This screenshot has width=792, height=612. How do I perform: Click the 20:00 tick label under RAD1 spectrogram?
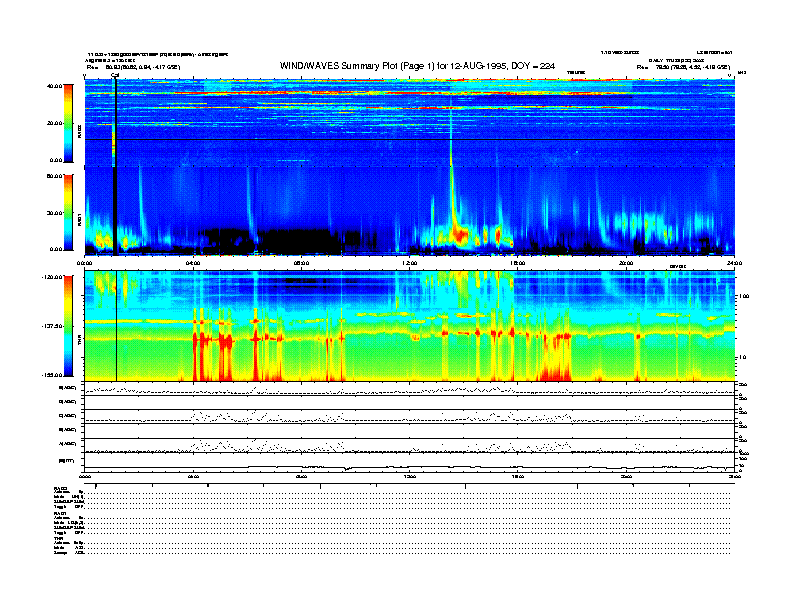[626, 263]
